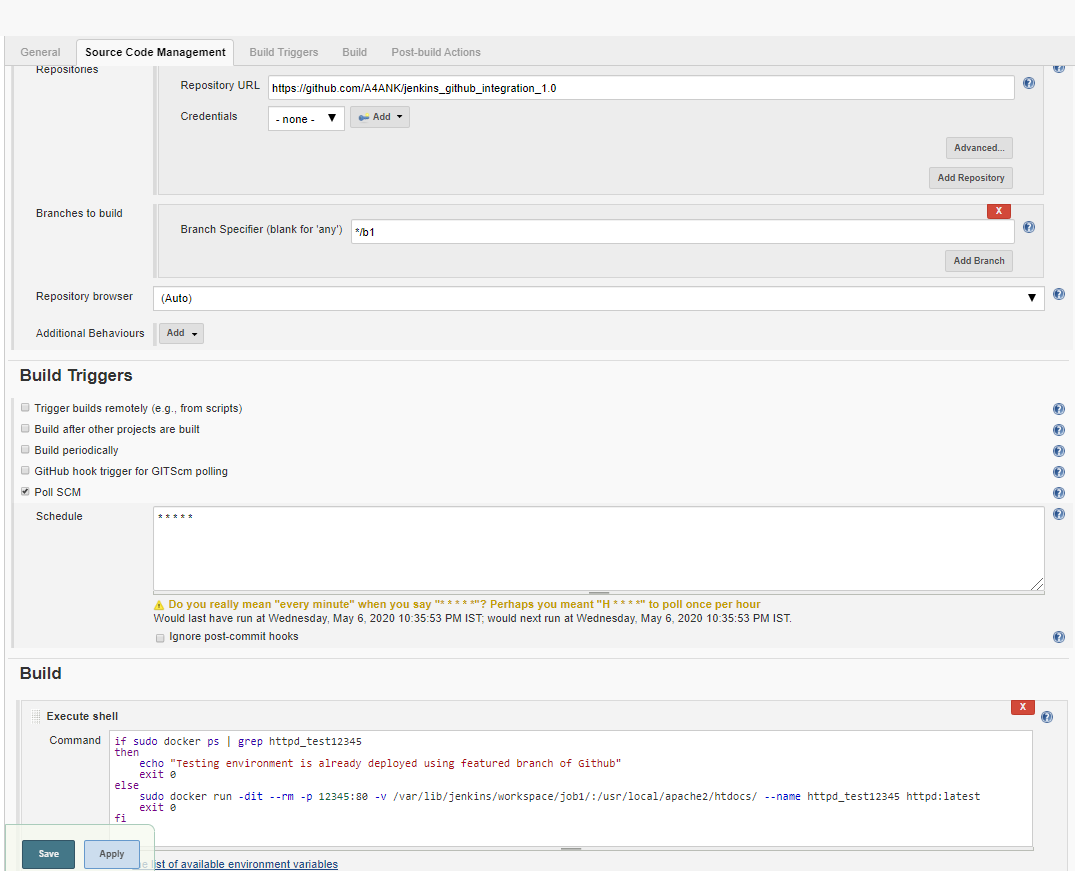Uncheck the Poll SCM trigger
This screenshot has height=871, width=1075.
click(24, 491)
